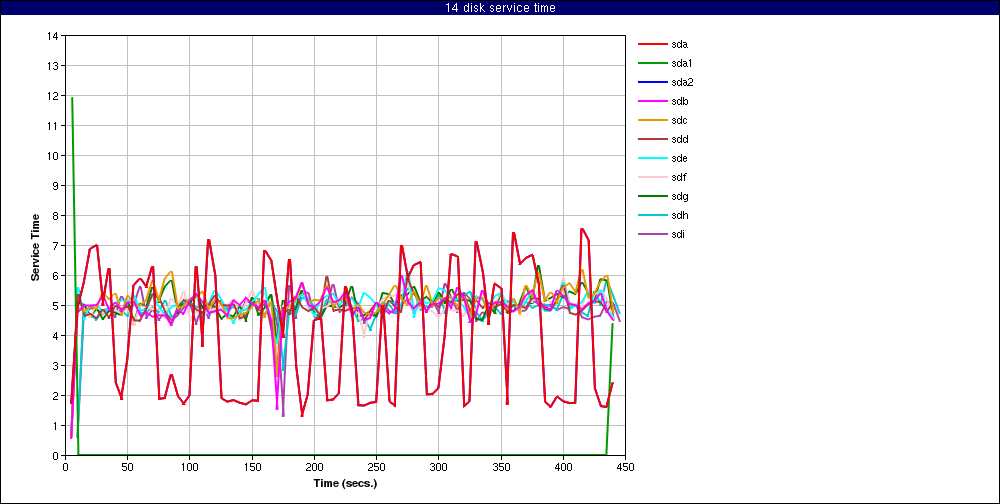
Task: Click the green sda1 legend color line
Action: click(x=651, y=63)
